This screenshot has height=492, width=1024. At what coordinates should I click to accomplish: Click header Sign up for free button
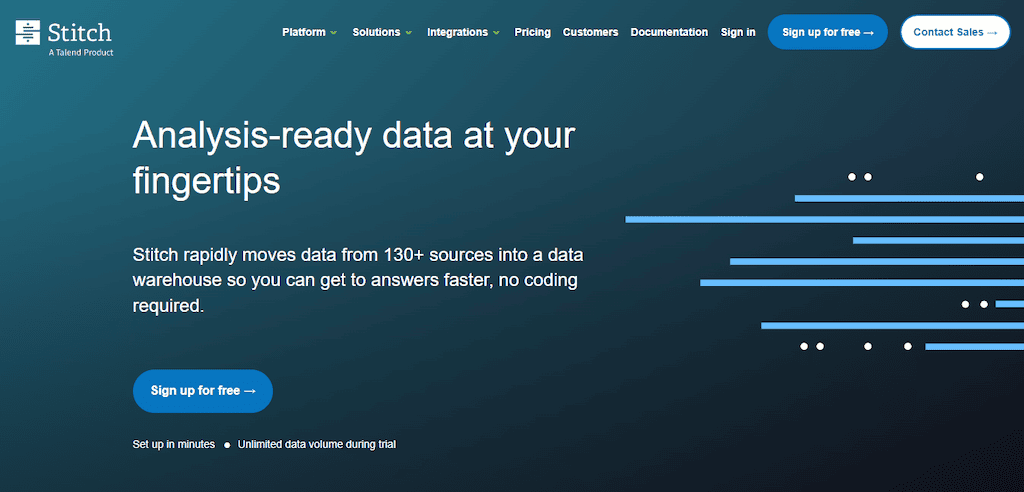point(827,32)
